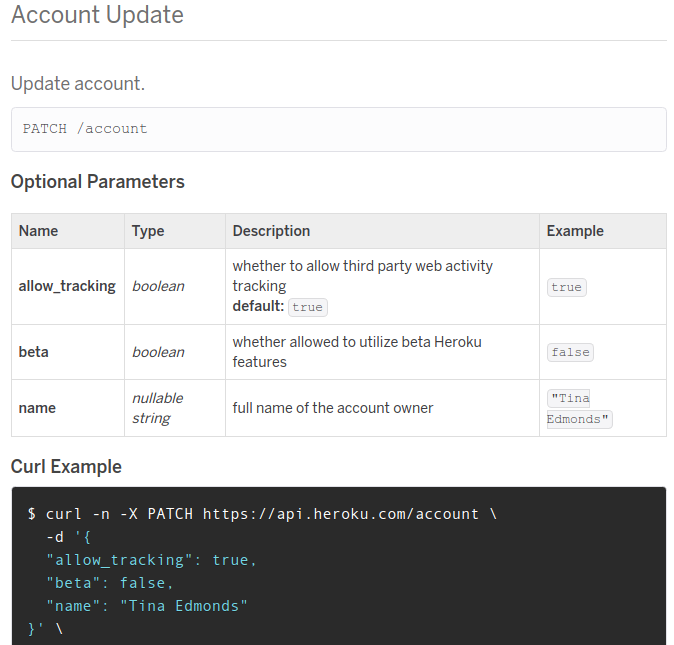Click the "allow_tracking": true line in code

pyautogui.click(x=152, y=560)
